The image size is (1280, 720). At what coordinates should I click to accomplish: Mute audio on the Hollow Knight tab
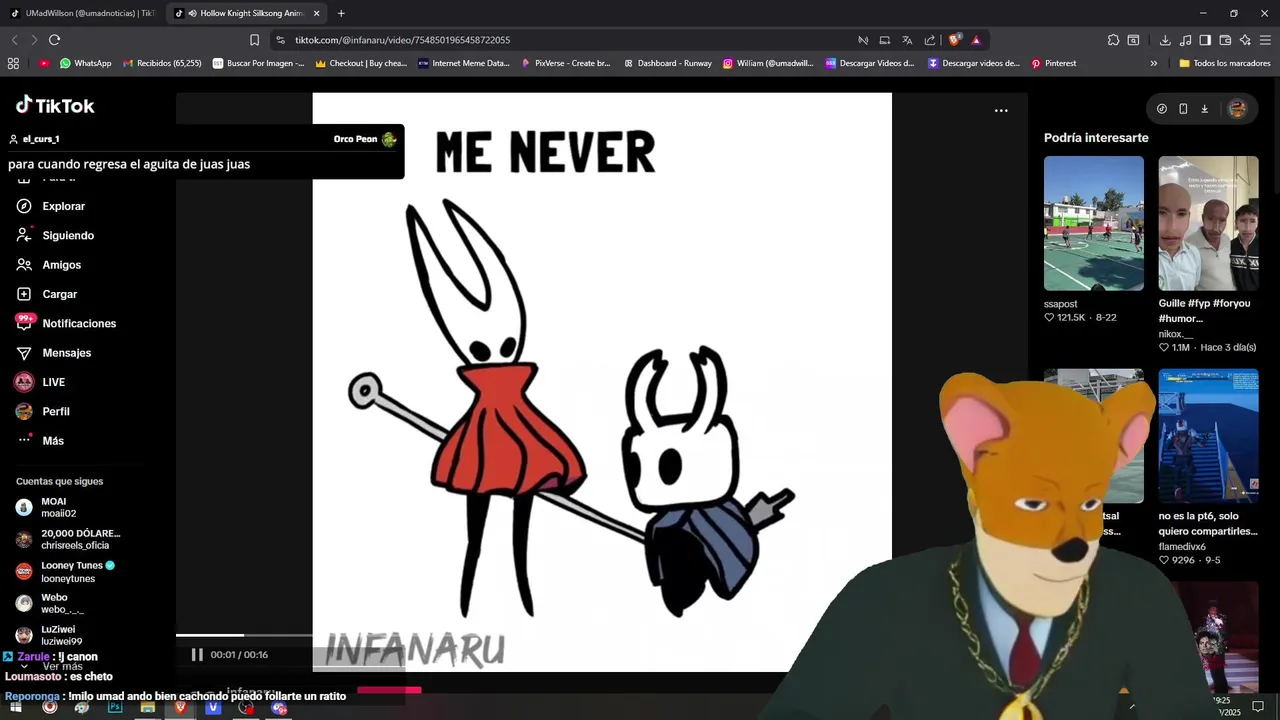click(x=191, y=13)
